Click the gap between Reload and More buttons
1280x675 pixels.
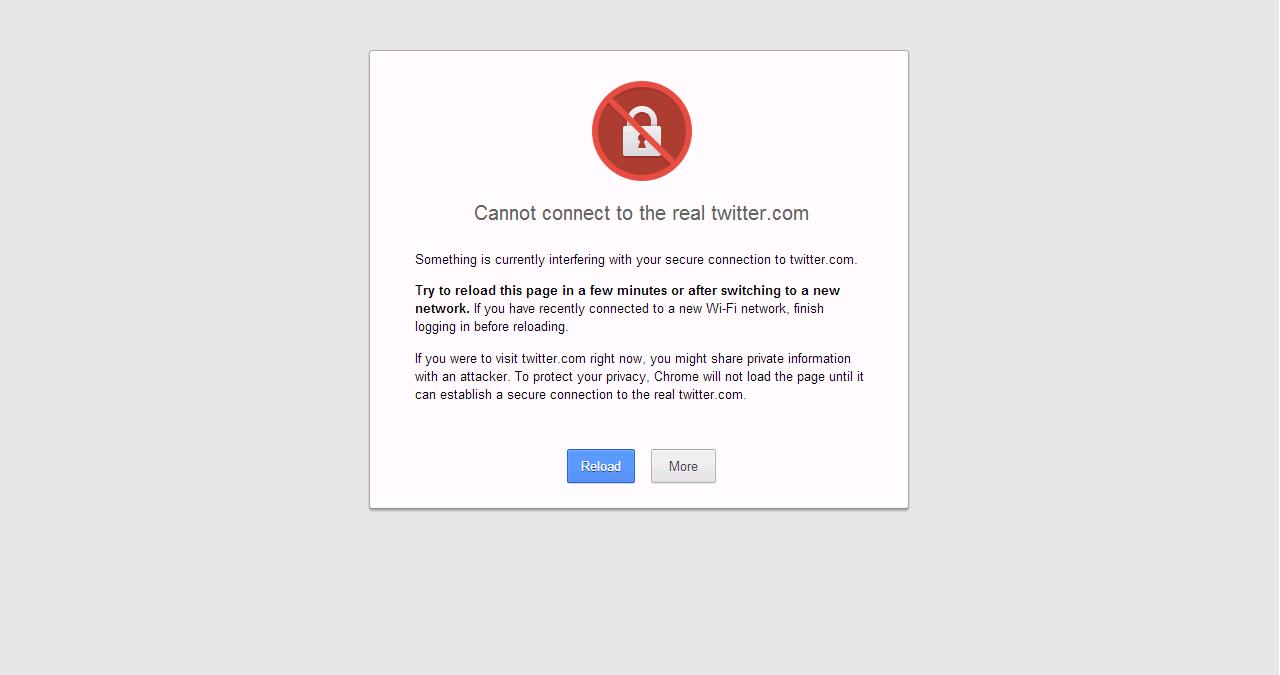point(643,466)
